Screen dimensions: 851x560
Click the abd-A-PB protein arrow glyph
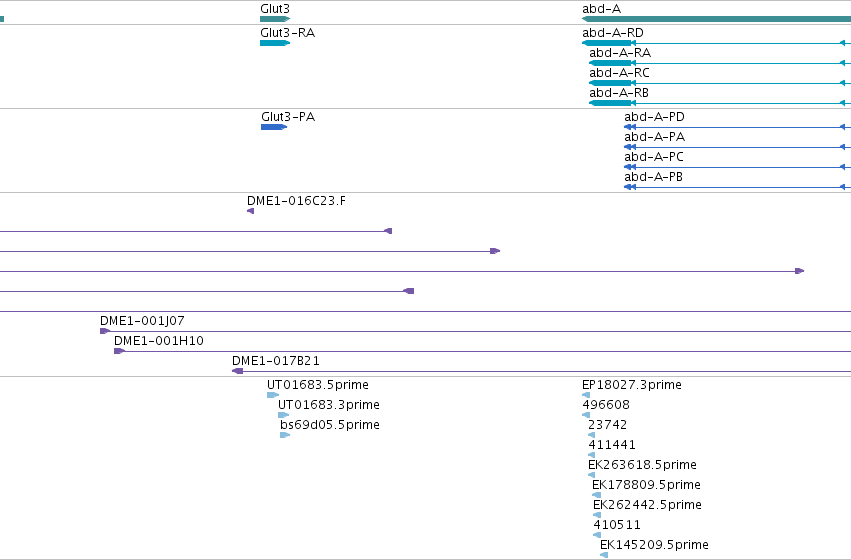(x=630, y=187)
